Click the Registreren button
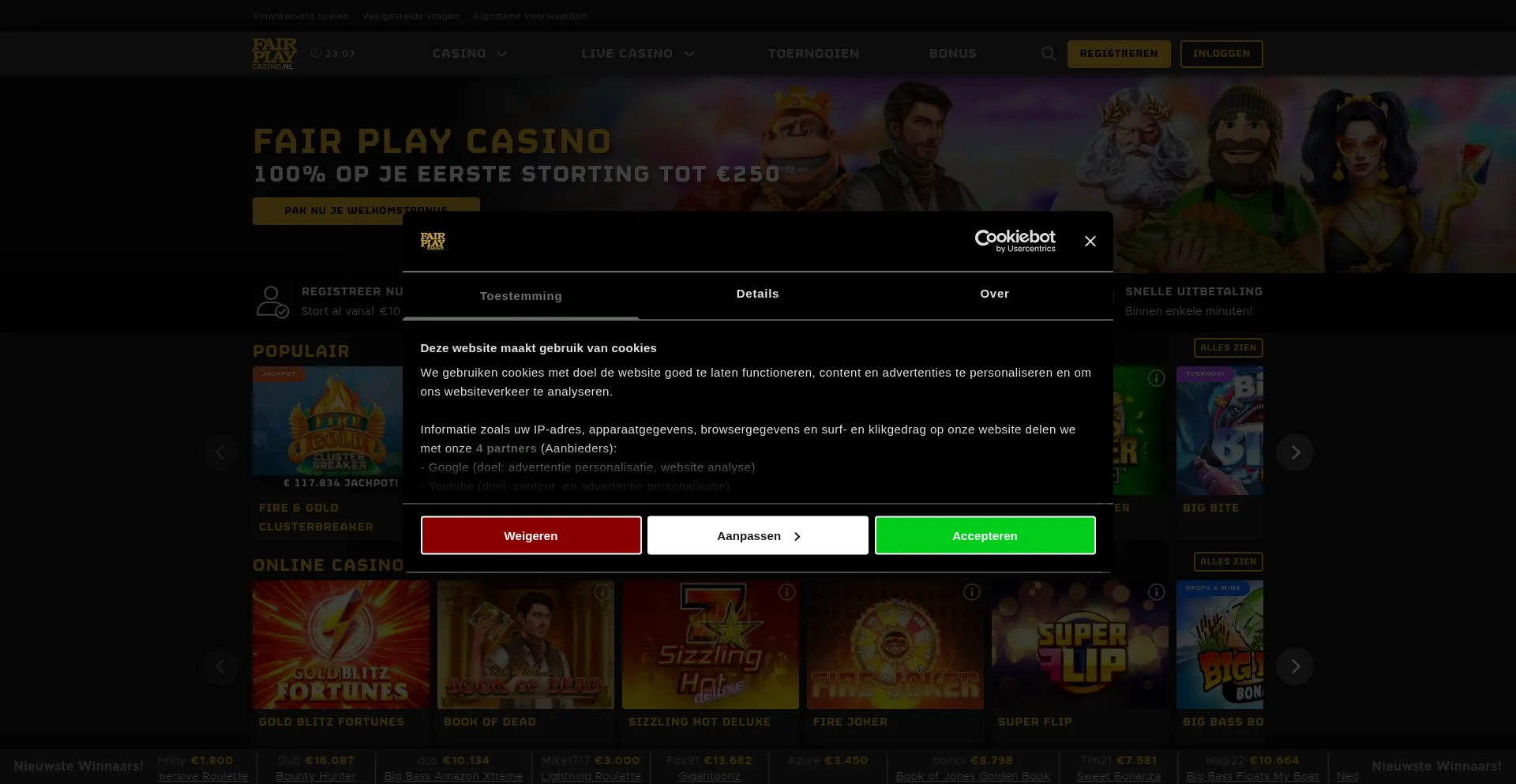This screenshot has width=1516, height=784. (1119, 54)
